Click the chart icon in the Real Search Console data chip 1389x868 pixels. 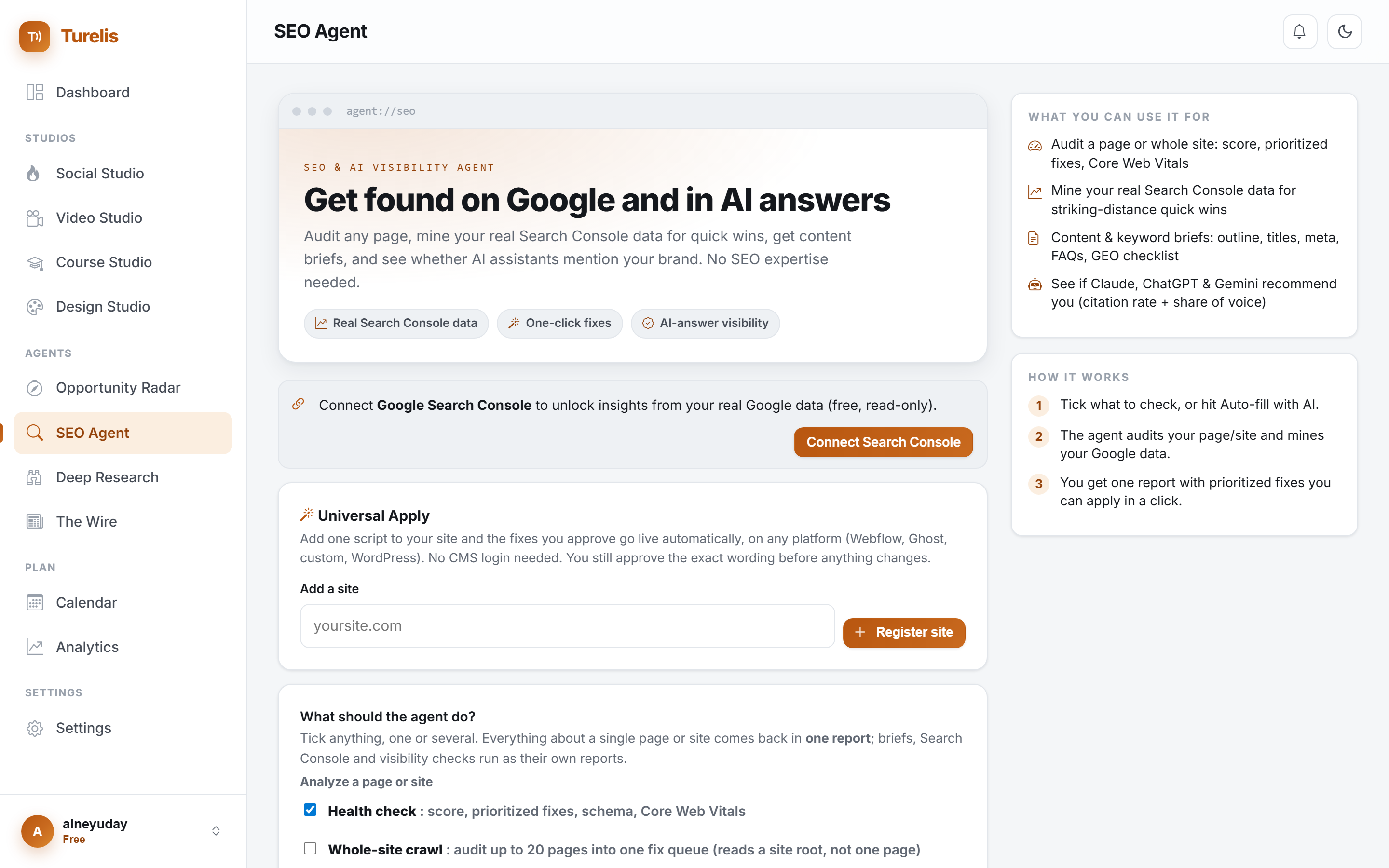pyautogui.click(x=321, y=323)
